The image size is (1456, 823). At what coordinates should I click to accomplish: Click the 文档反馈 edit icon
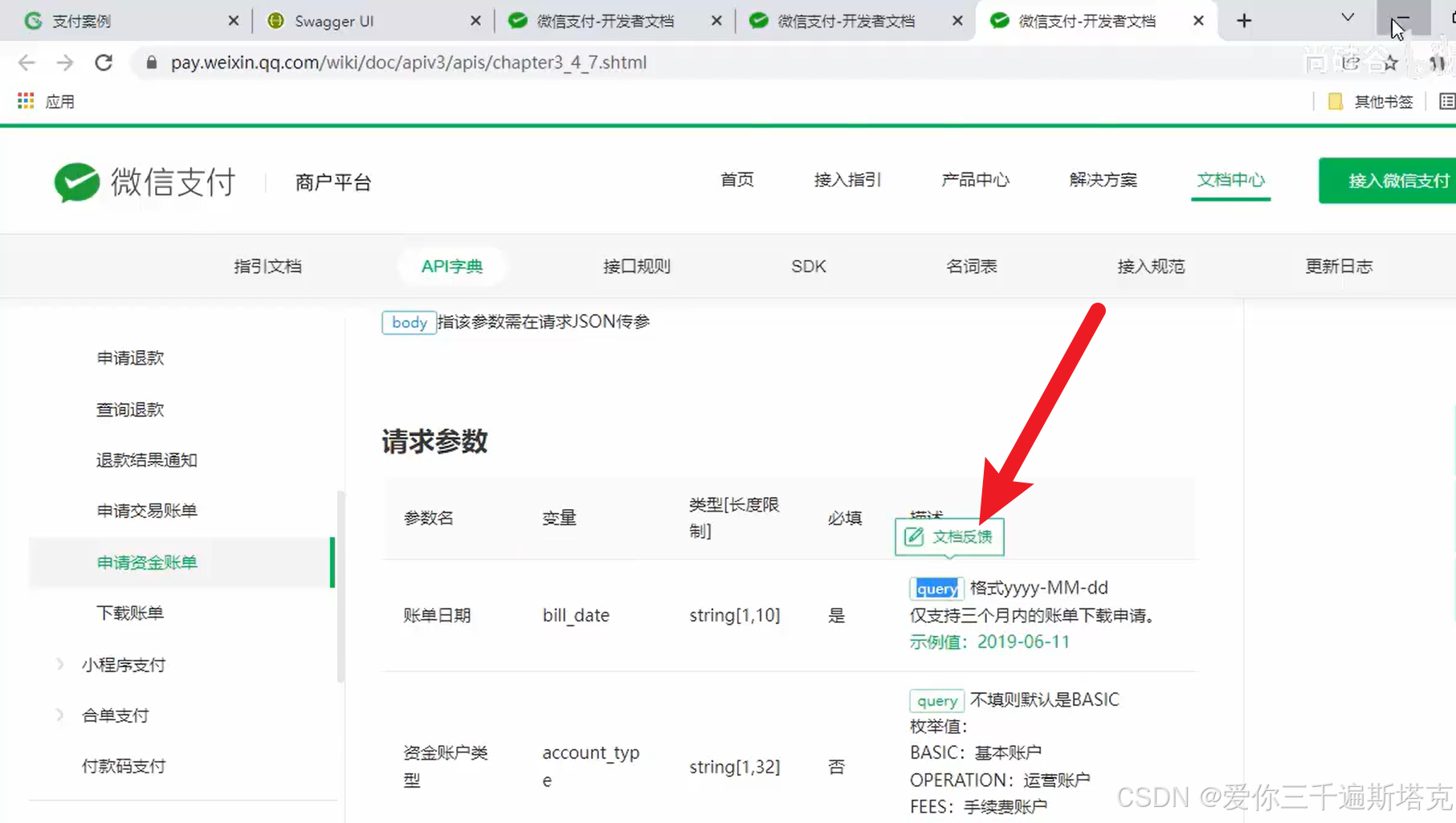coord(914,536)
